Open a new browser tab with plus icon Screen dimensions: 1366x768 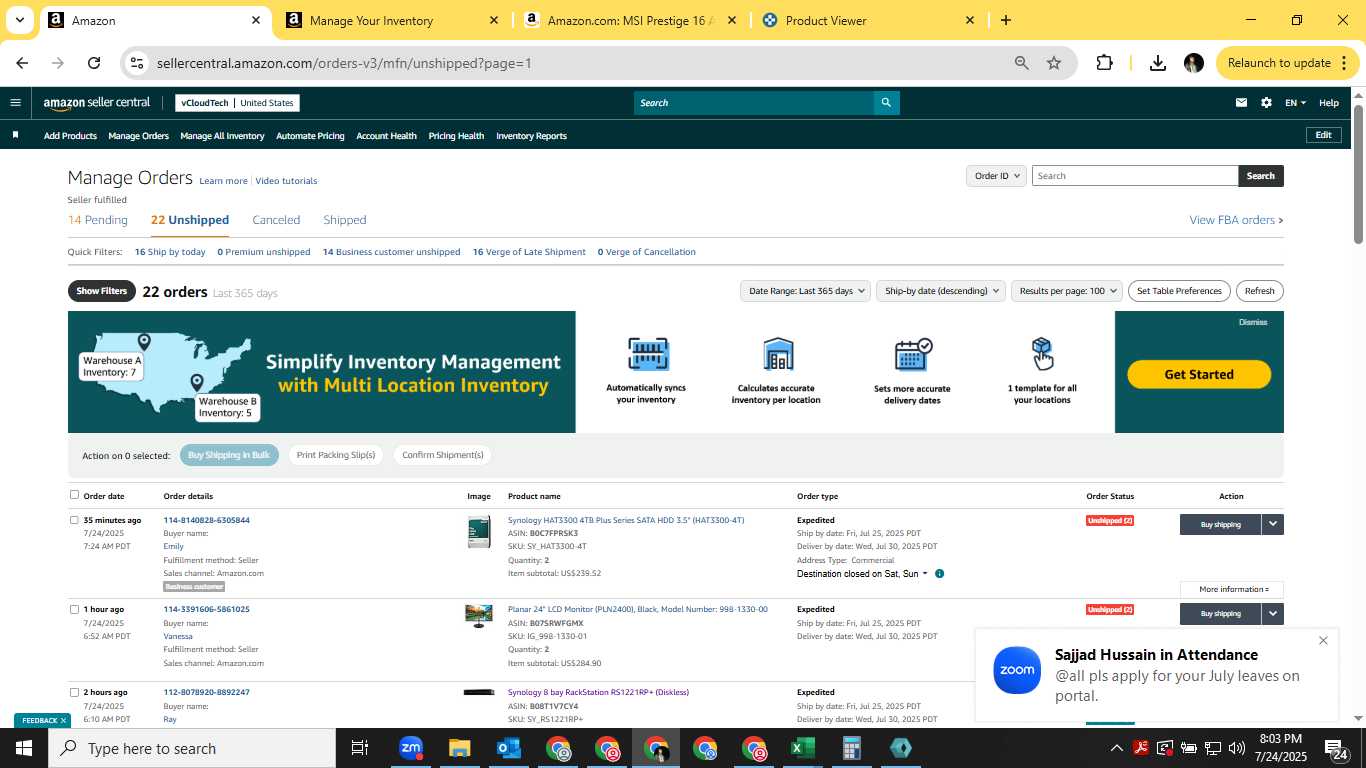point(1005,20)
